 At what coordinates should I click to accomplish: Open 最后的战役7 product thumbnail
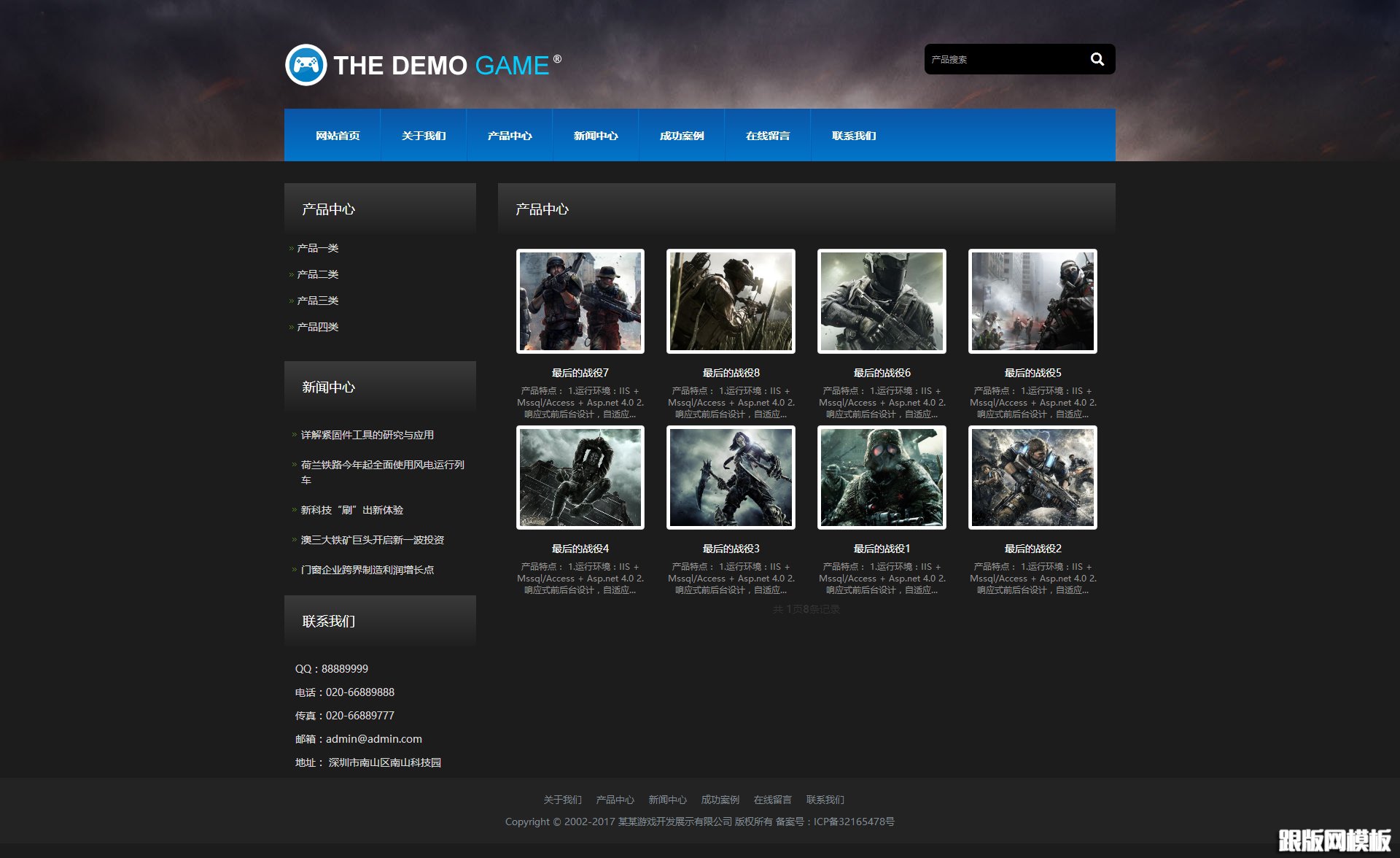point(580,301)
